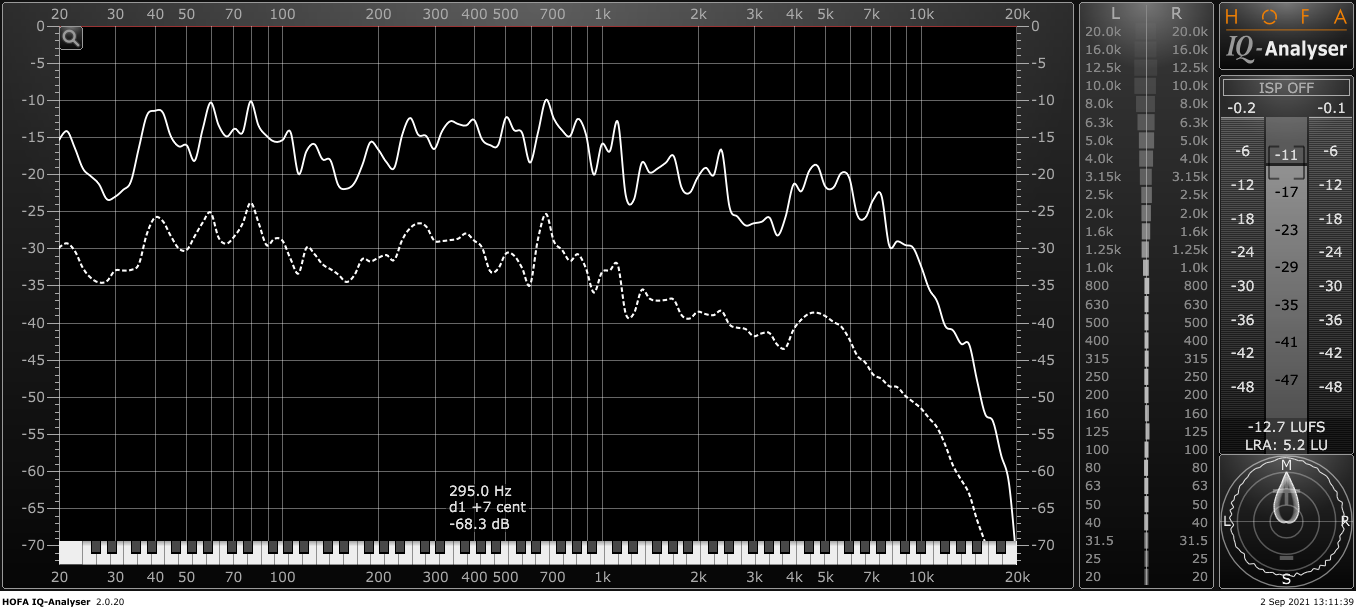Select the 12.5k band in the R column

pyautogui.click(x=1190, y=68)
